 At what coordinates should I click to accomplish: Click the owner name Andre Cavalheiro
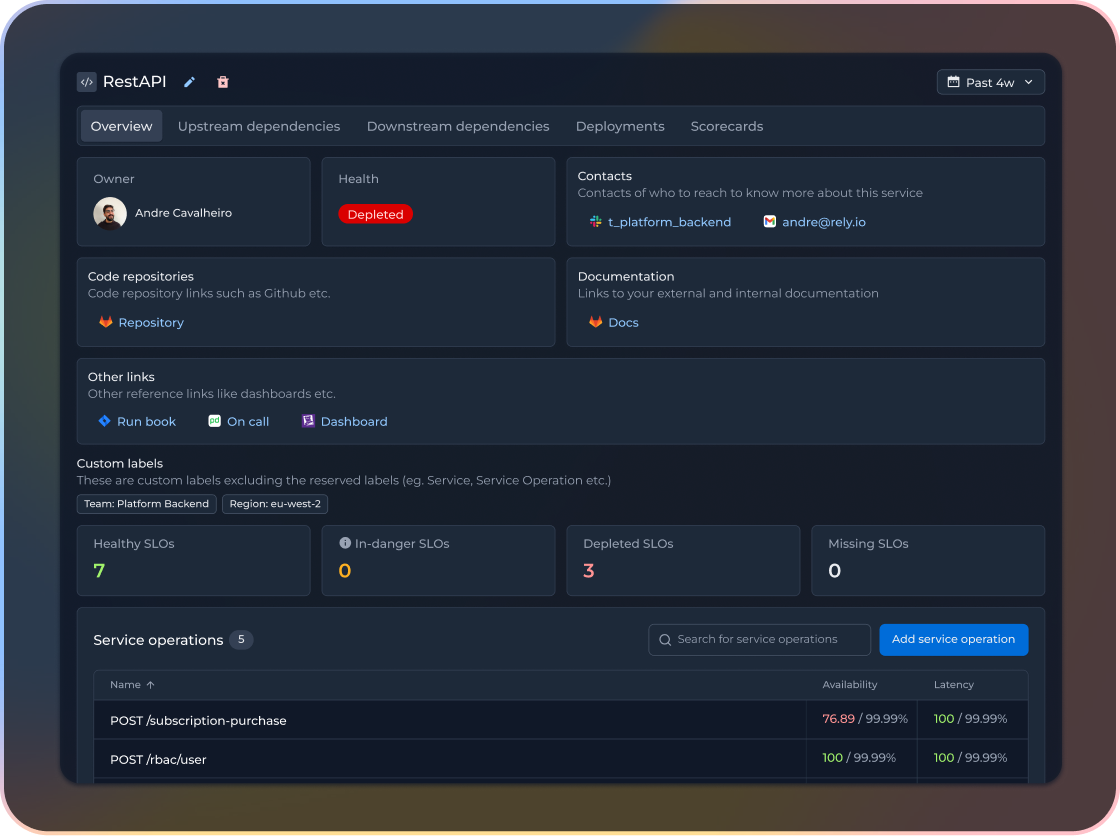[184, 213]
